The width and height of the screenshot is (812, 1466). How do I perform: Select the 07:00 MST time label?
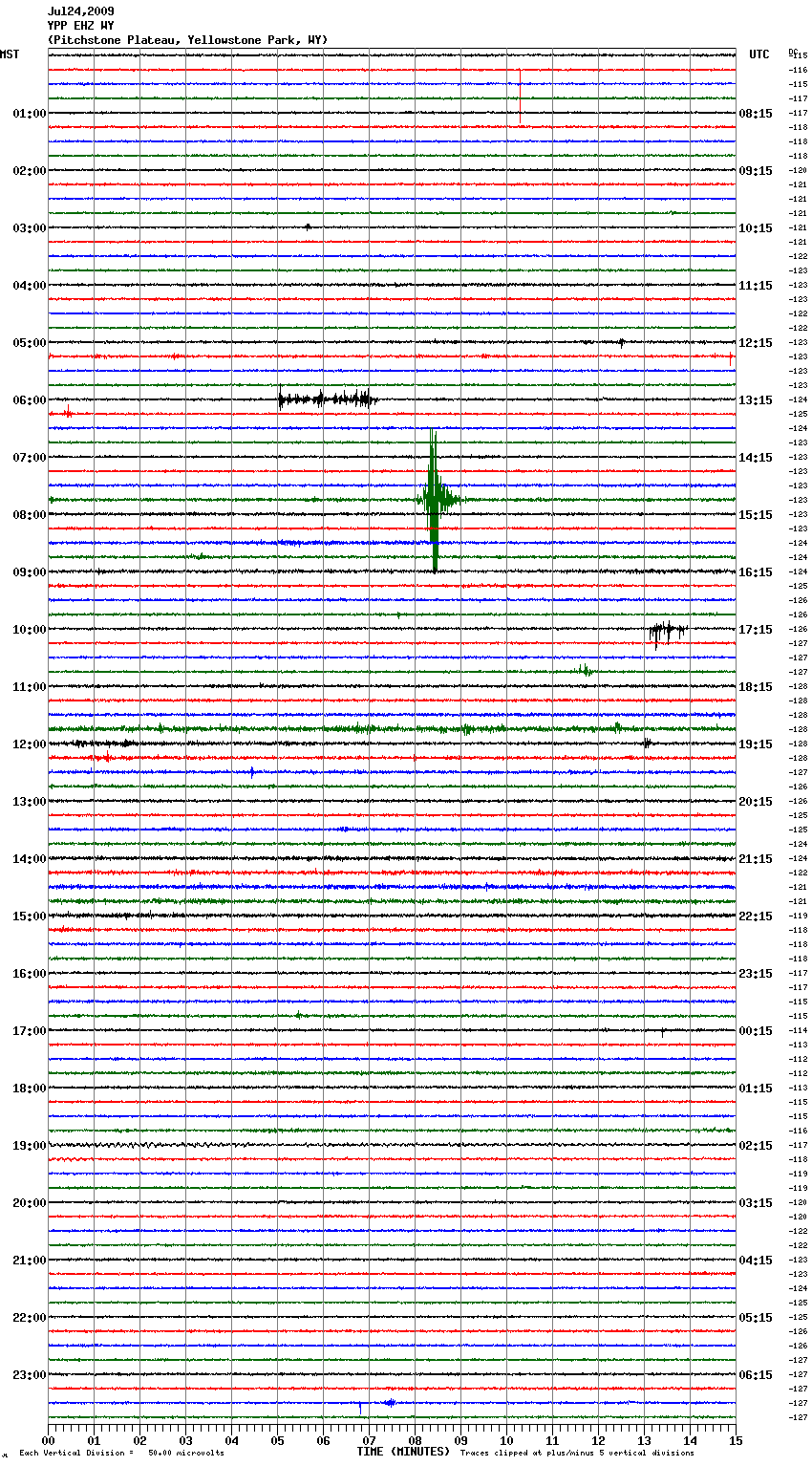30,458
